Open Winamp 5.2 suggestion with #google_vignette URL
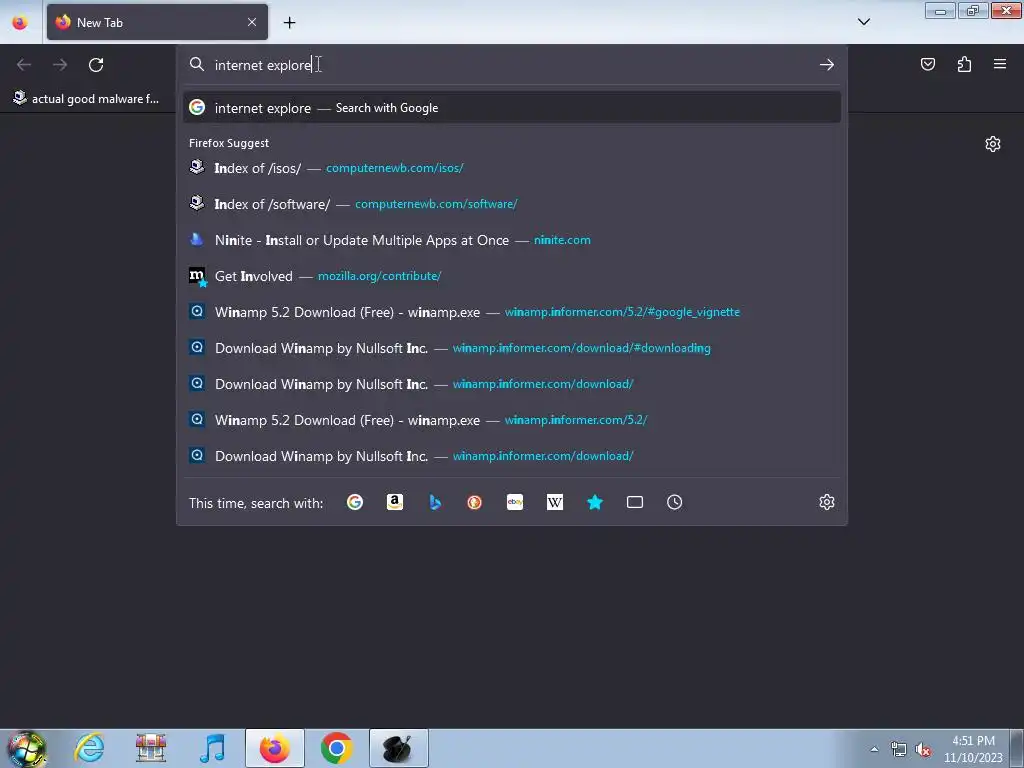This screenshot has width=1024, height=768. (512, 312)
